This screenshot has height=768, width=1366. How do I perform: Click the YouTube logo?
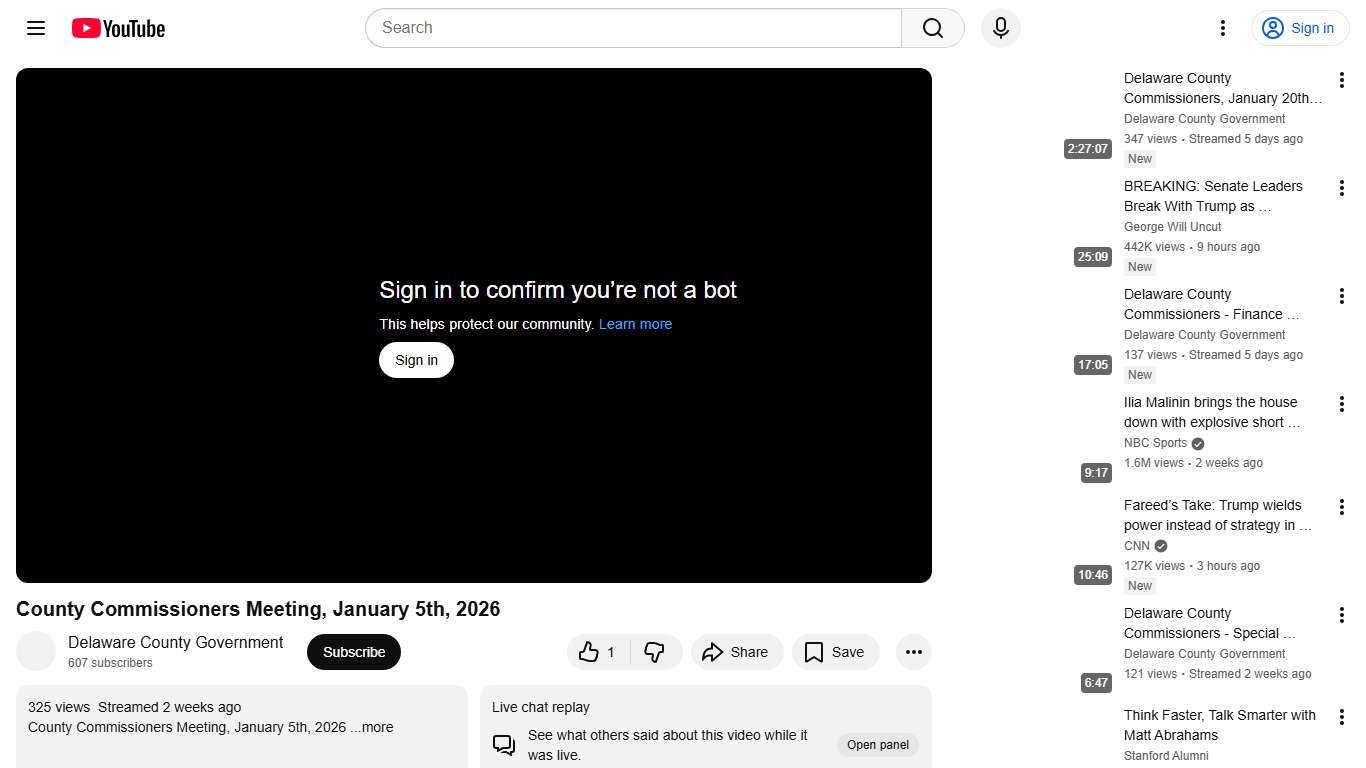click(118, 28)
